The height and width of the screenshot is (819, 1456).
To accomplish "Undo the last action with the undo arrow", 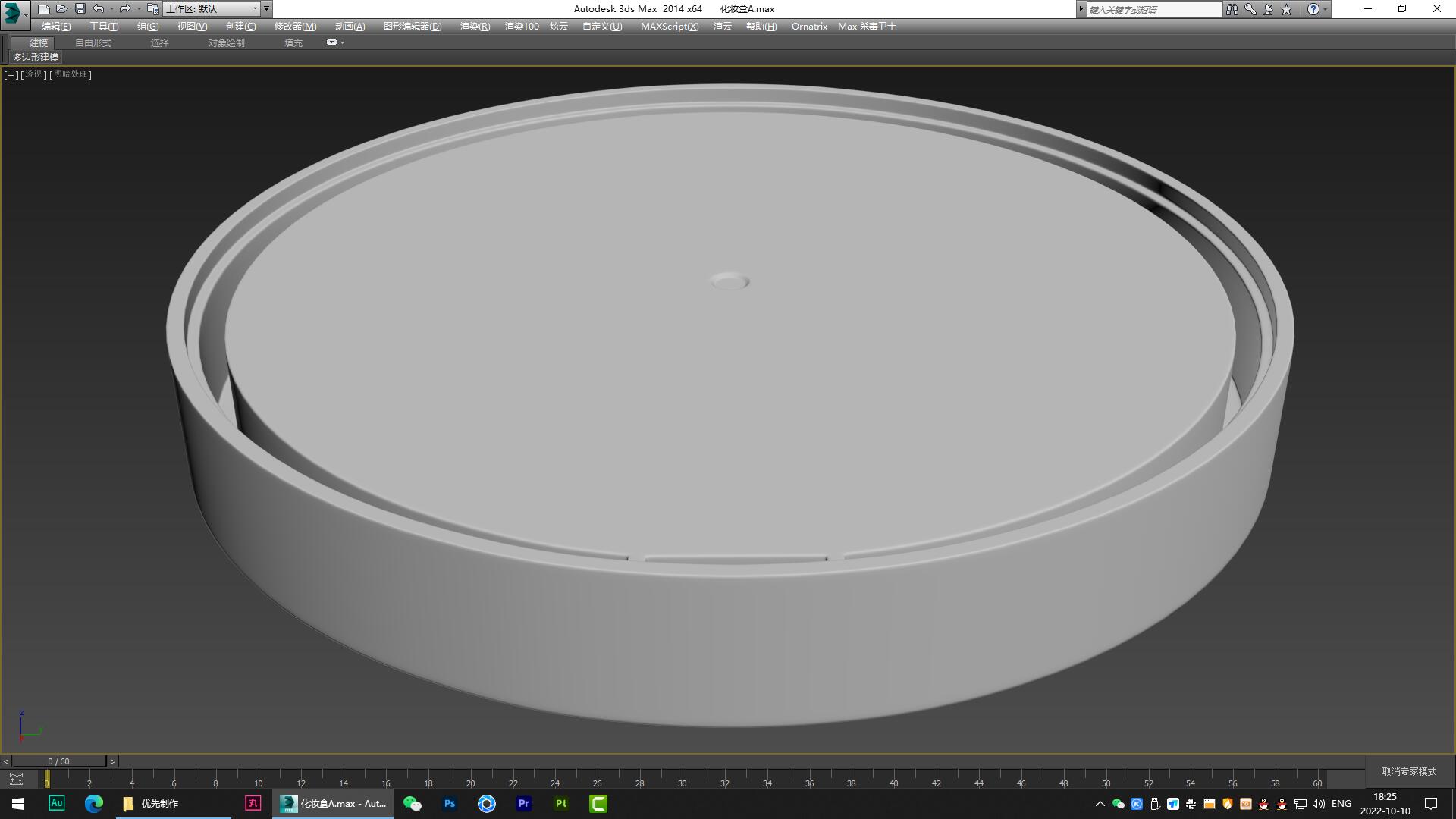I will tap(98, 9).
